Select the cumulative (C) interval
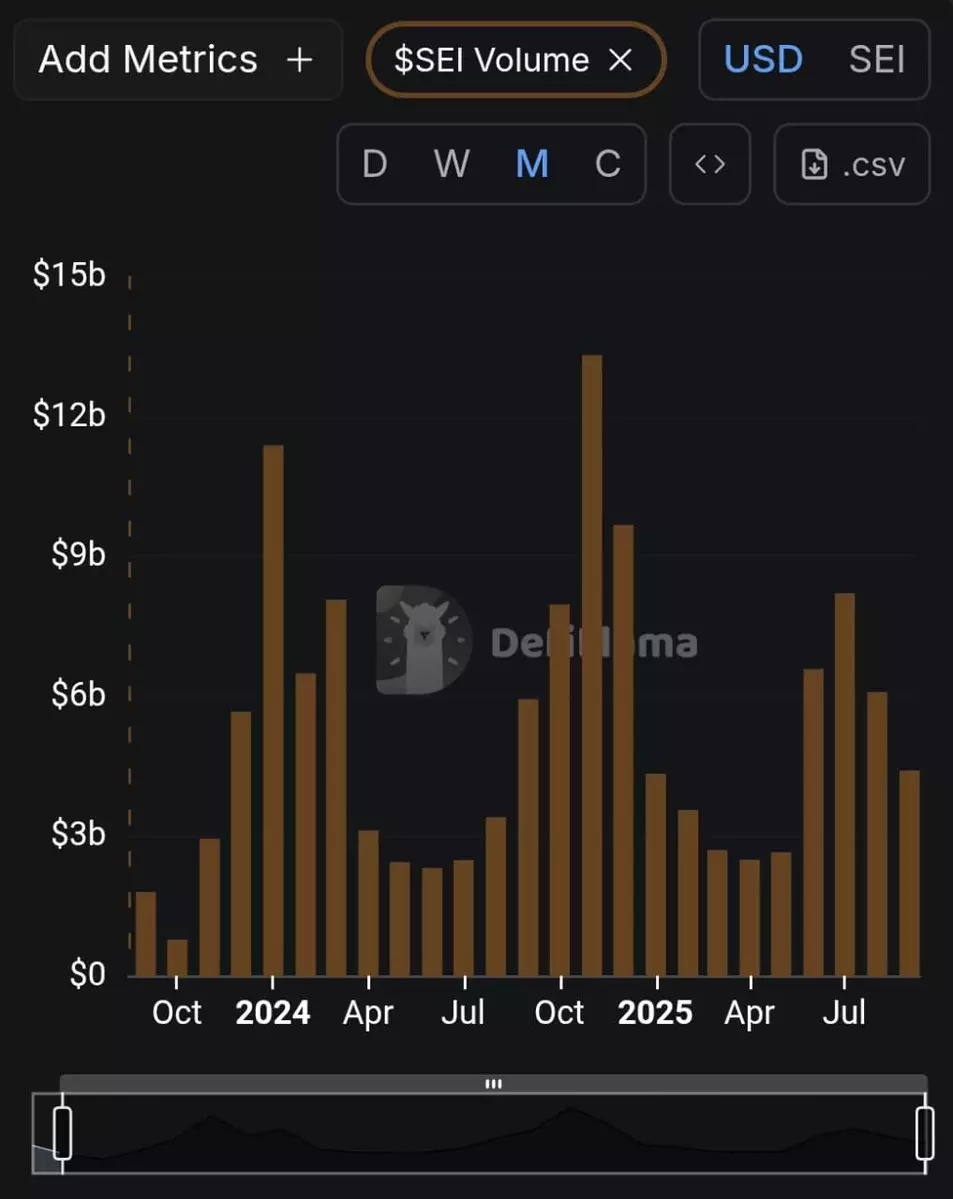 [608, 164]
